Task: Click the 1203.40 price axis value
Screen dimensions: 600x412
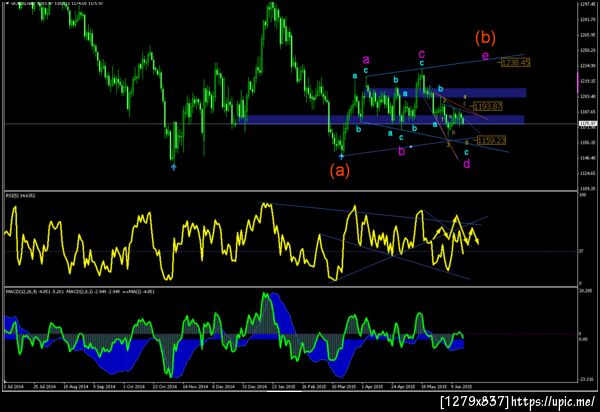Action: click(588, 96)
